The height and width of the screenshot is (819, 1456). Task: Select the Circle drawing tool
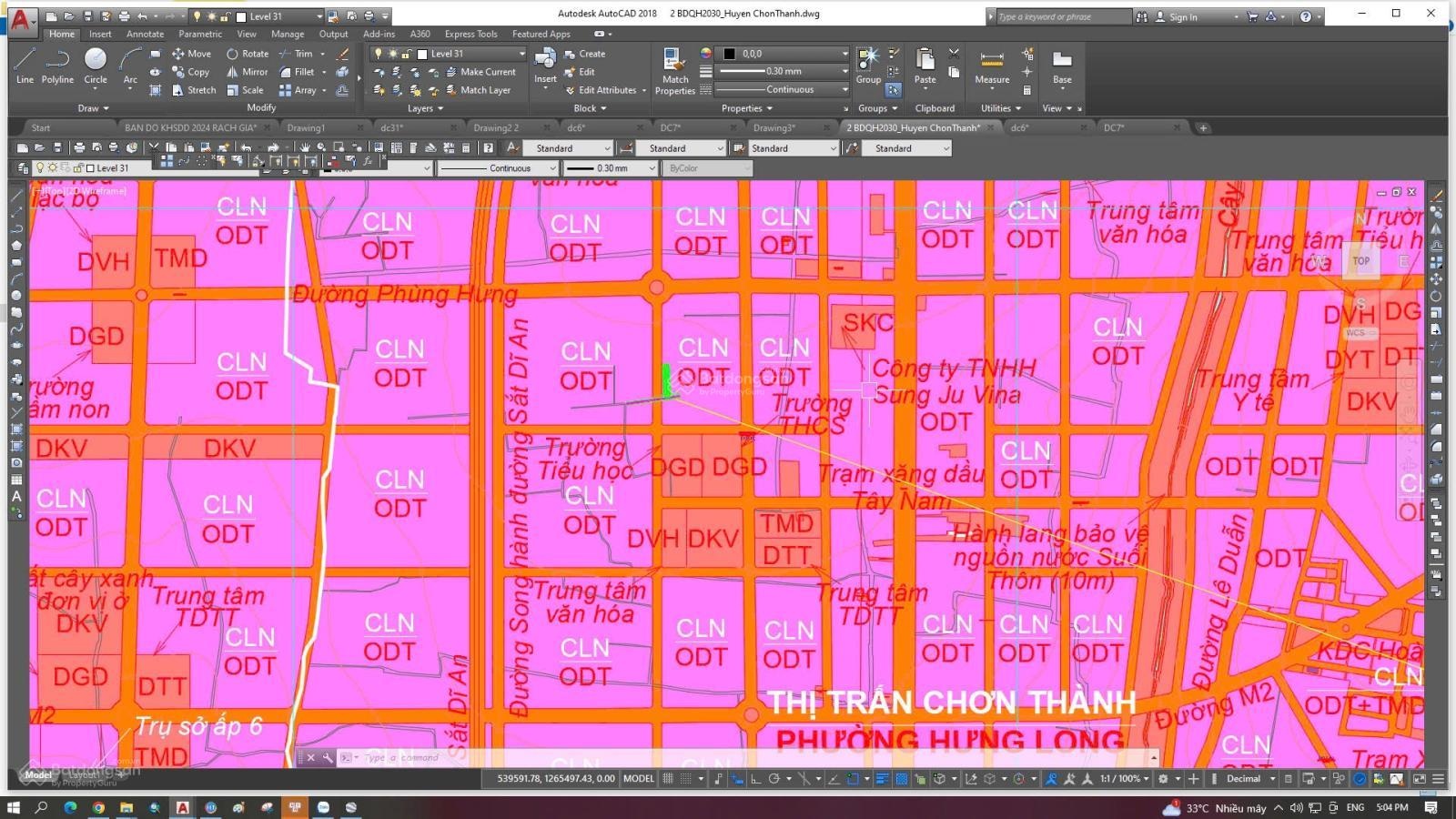(96, 66)
